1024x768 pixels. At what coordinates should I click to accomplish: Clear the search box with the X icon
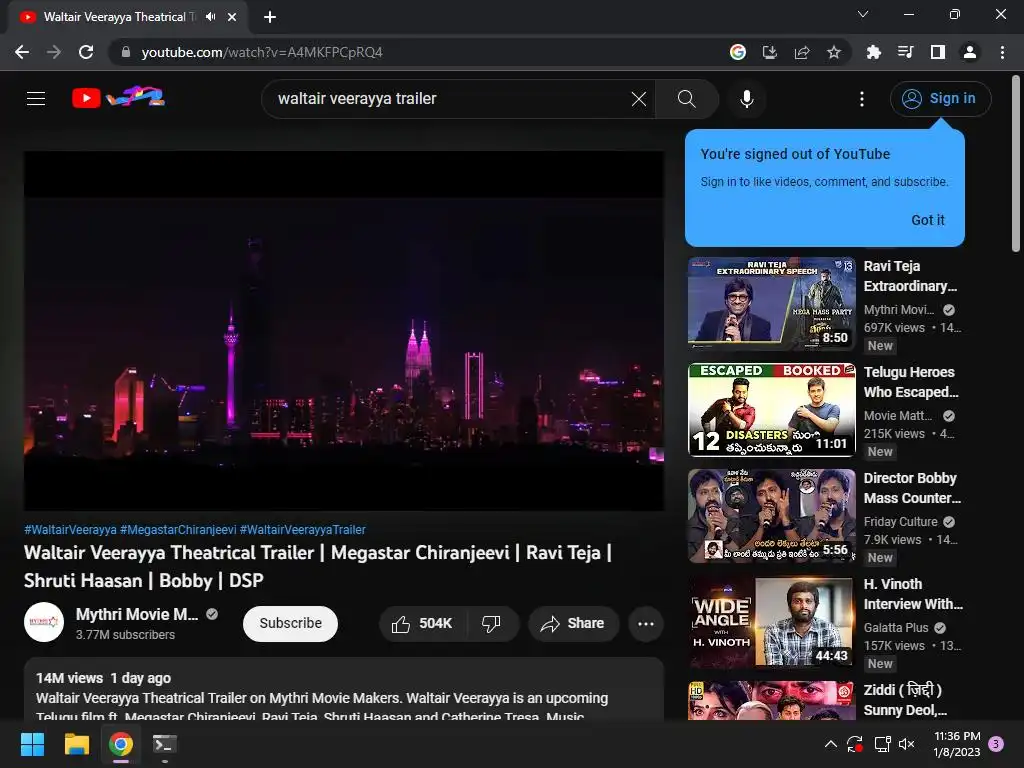pyautogui.click(x=639, y=99)
